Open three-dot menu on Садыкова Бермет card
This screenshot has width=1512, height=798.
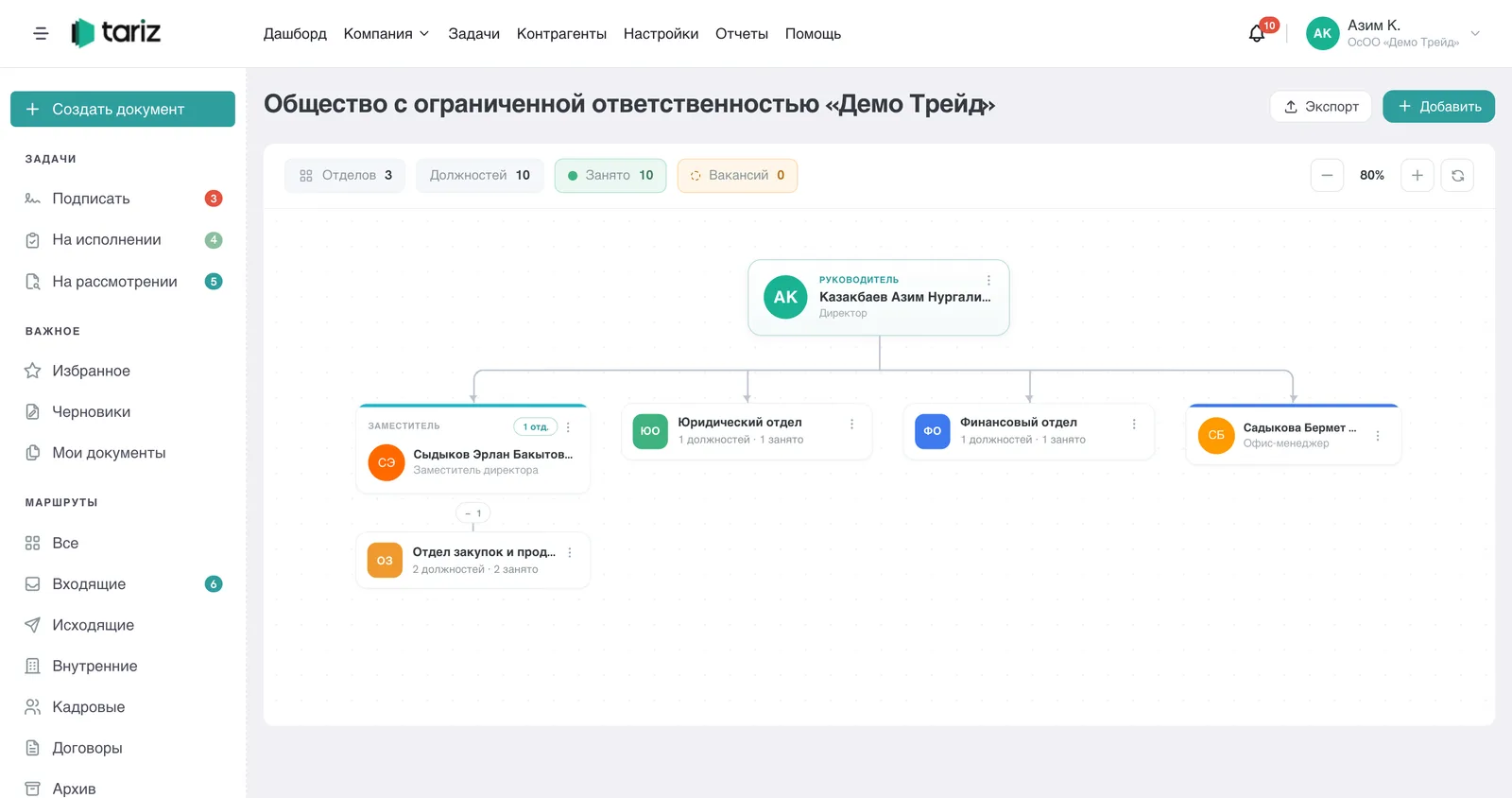[1378, 436]
